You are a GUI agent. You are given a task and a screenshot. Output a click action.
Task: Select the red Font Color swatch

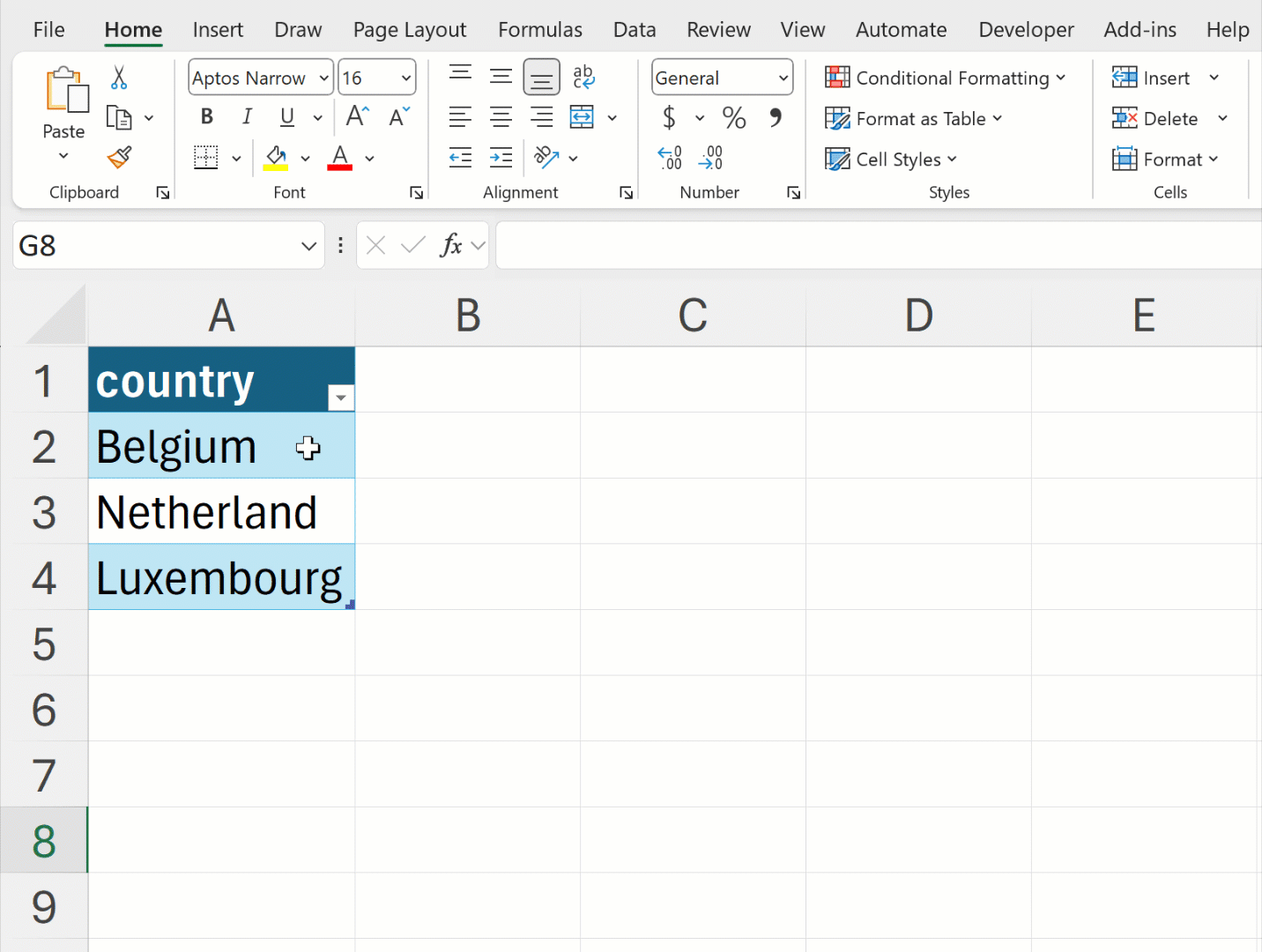(x=339, y=166)
